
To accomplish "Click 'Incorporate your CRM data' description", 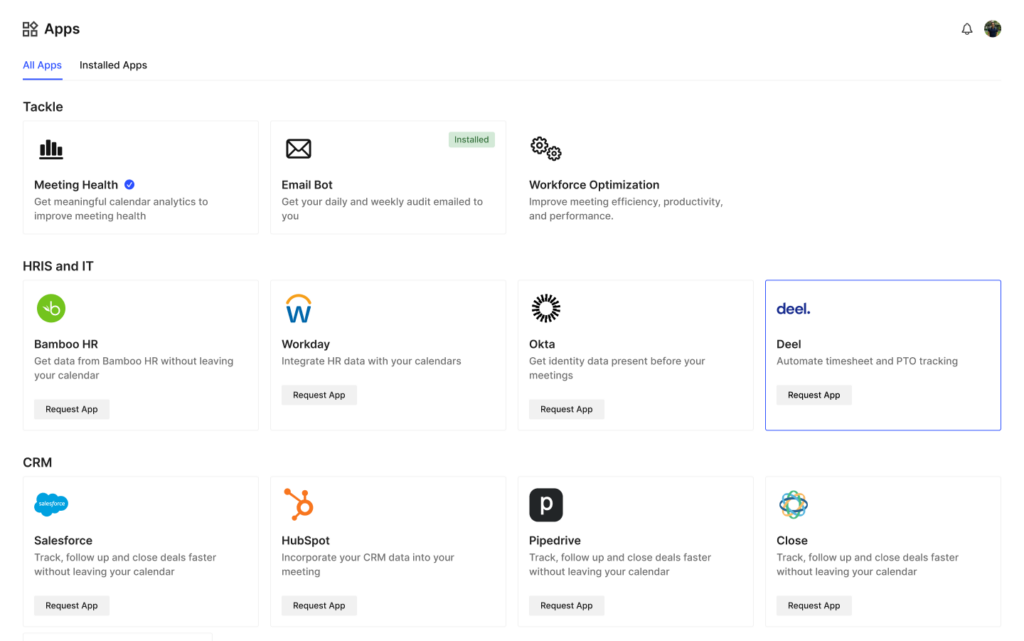I will coord(368,565).
